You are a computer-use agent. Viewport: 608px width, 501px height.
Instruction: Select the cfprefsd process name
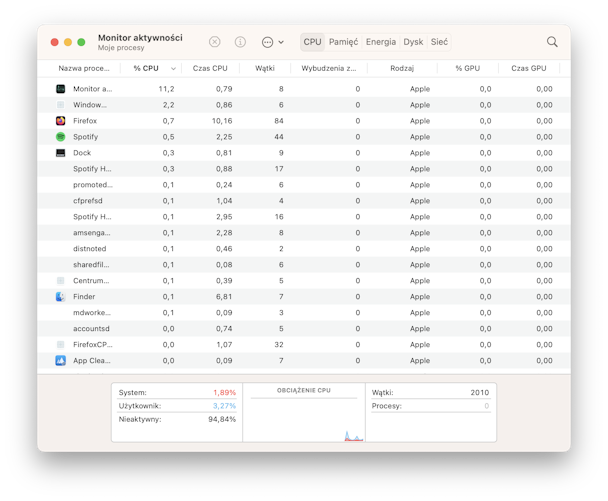88,200
